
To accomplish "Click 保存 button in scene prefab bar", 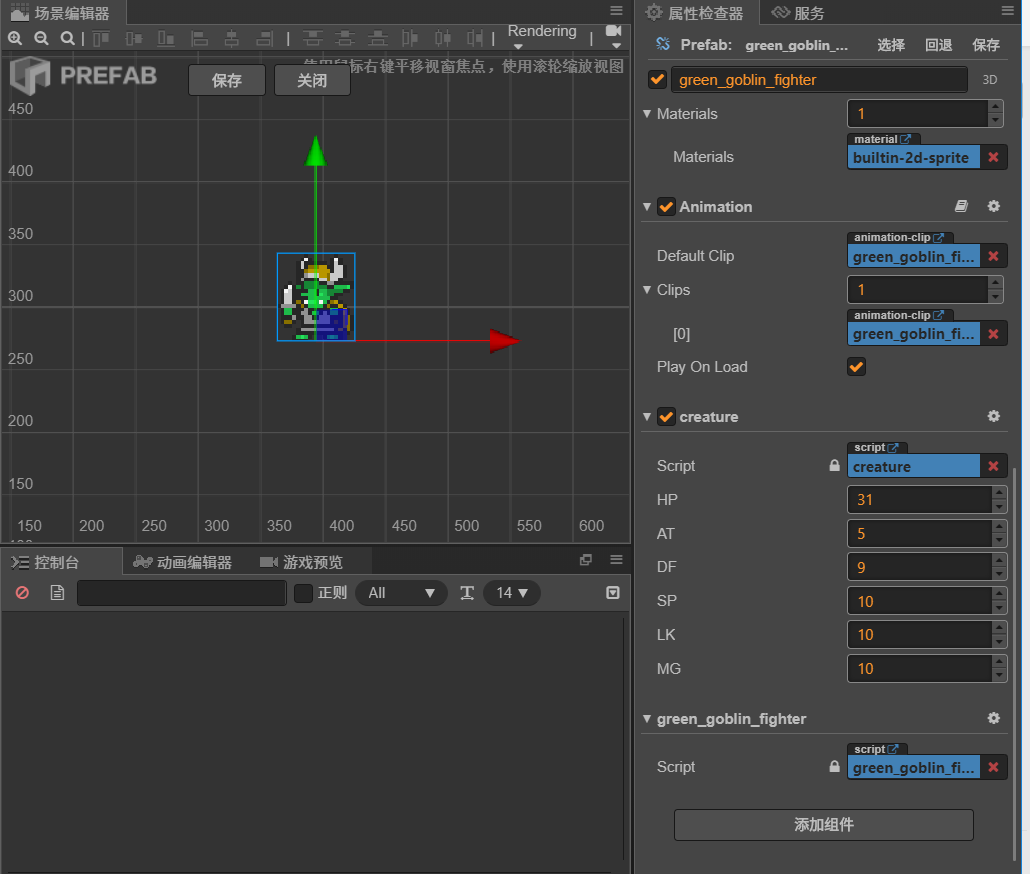I will [x=227, y=80].
